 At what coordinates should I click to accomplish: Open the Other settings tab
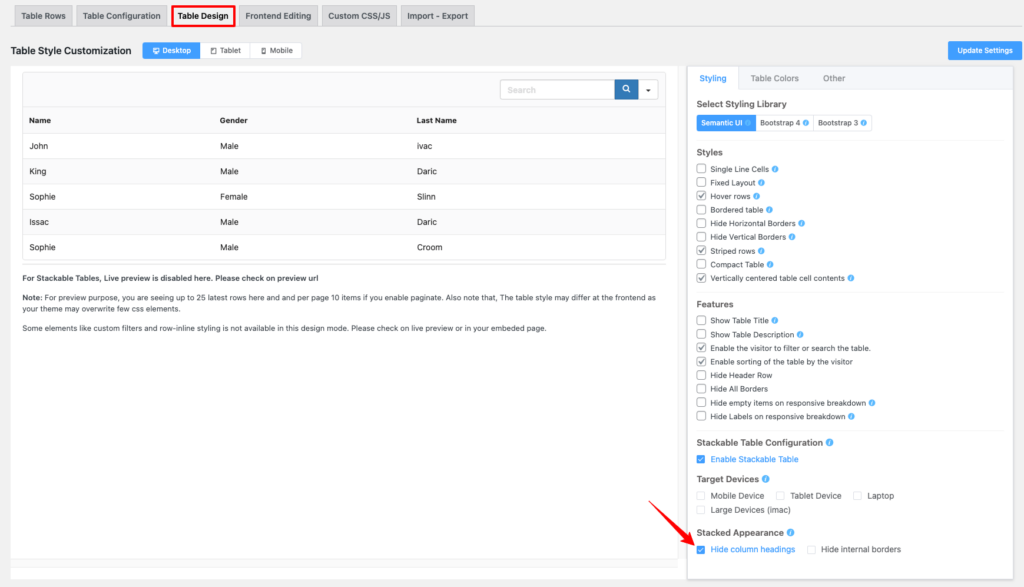834,78
